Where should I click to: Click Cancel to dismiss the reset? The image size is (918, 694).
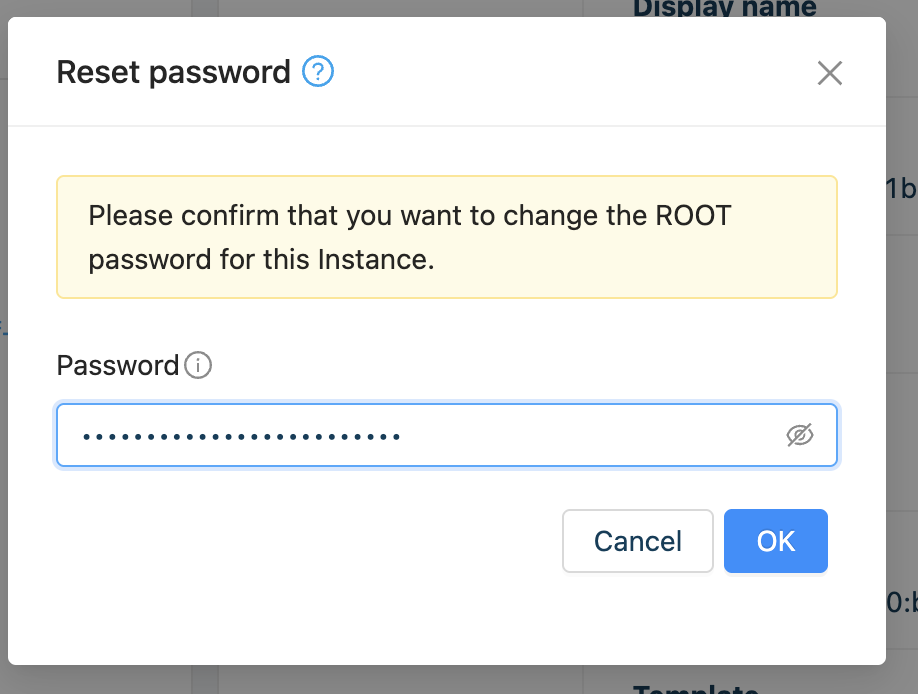[x=638, y=541]
